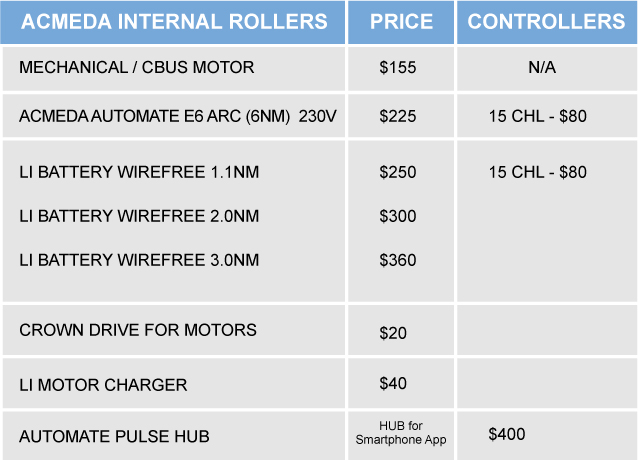
Task: Click 15 CHL - $80 in the E6 ARC row
Action: tap(537, 117)
